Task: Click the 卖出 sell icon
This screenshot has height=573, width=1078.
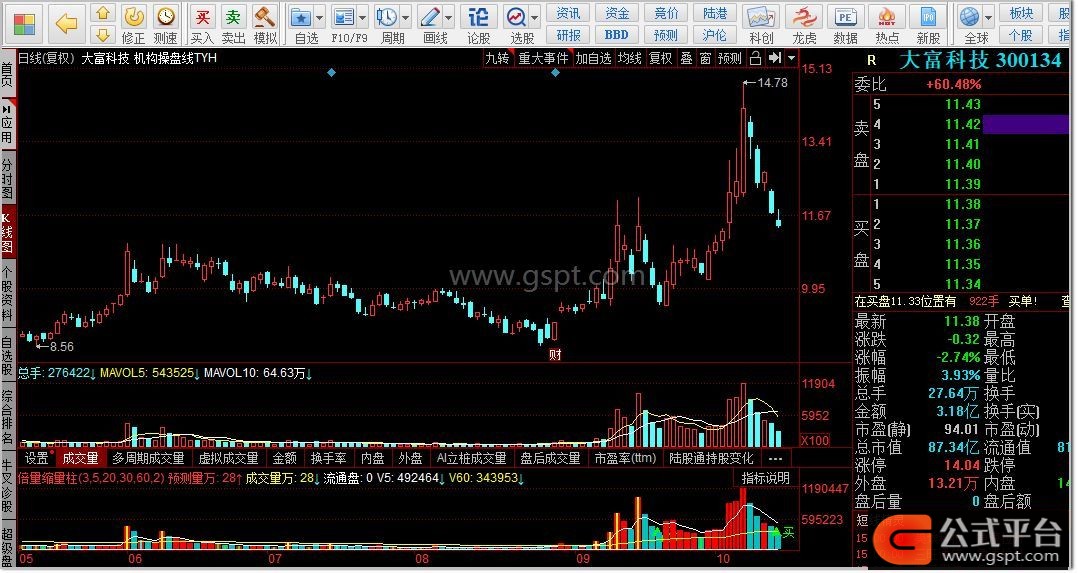Action: [x=234, y=24]
